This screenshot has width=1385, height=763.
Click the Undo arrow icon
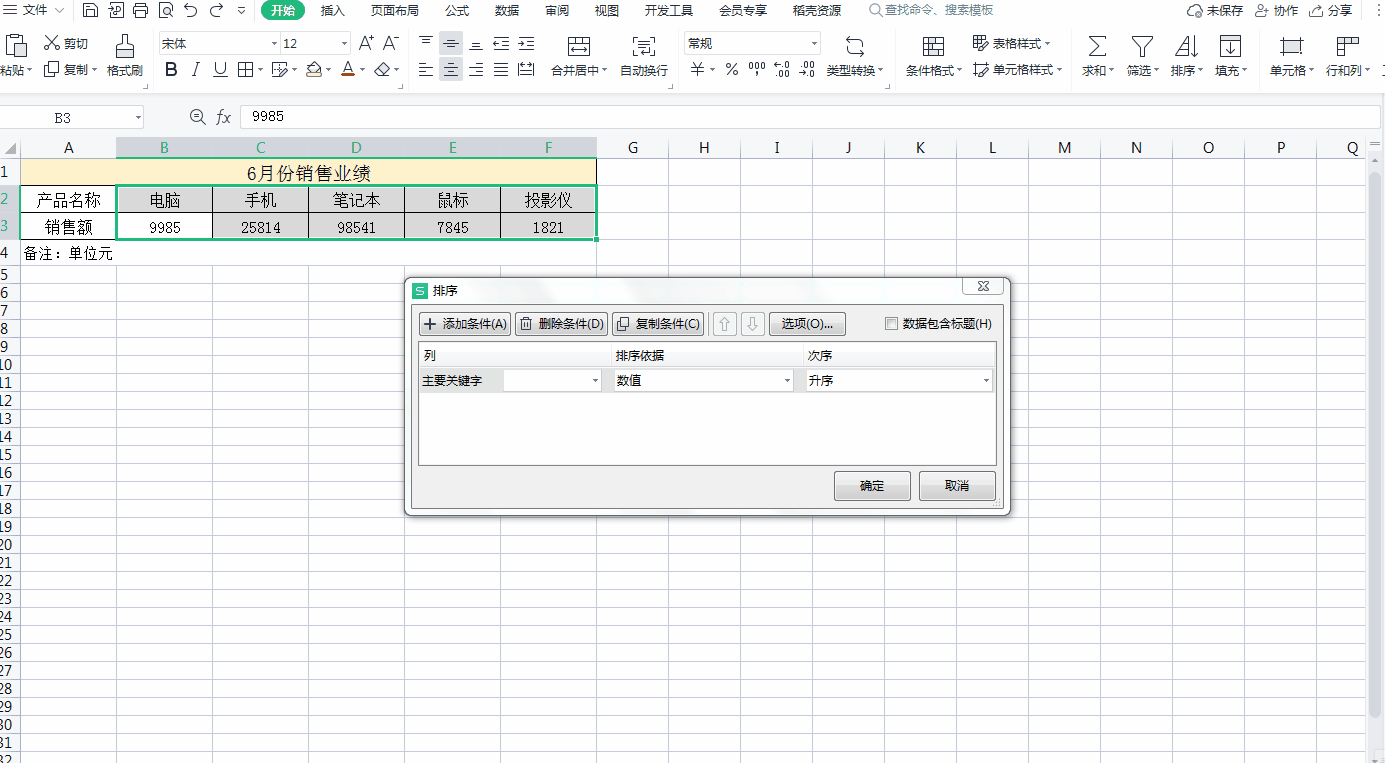tap(191, 11)
